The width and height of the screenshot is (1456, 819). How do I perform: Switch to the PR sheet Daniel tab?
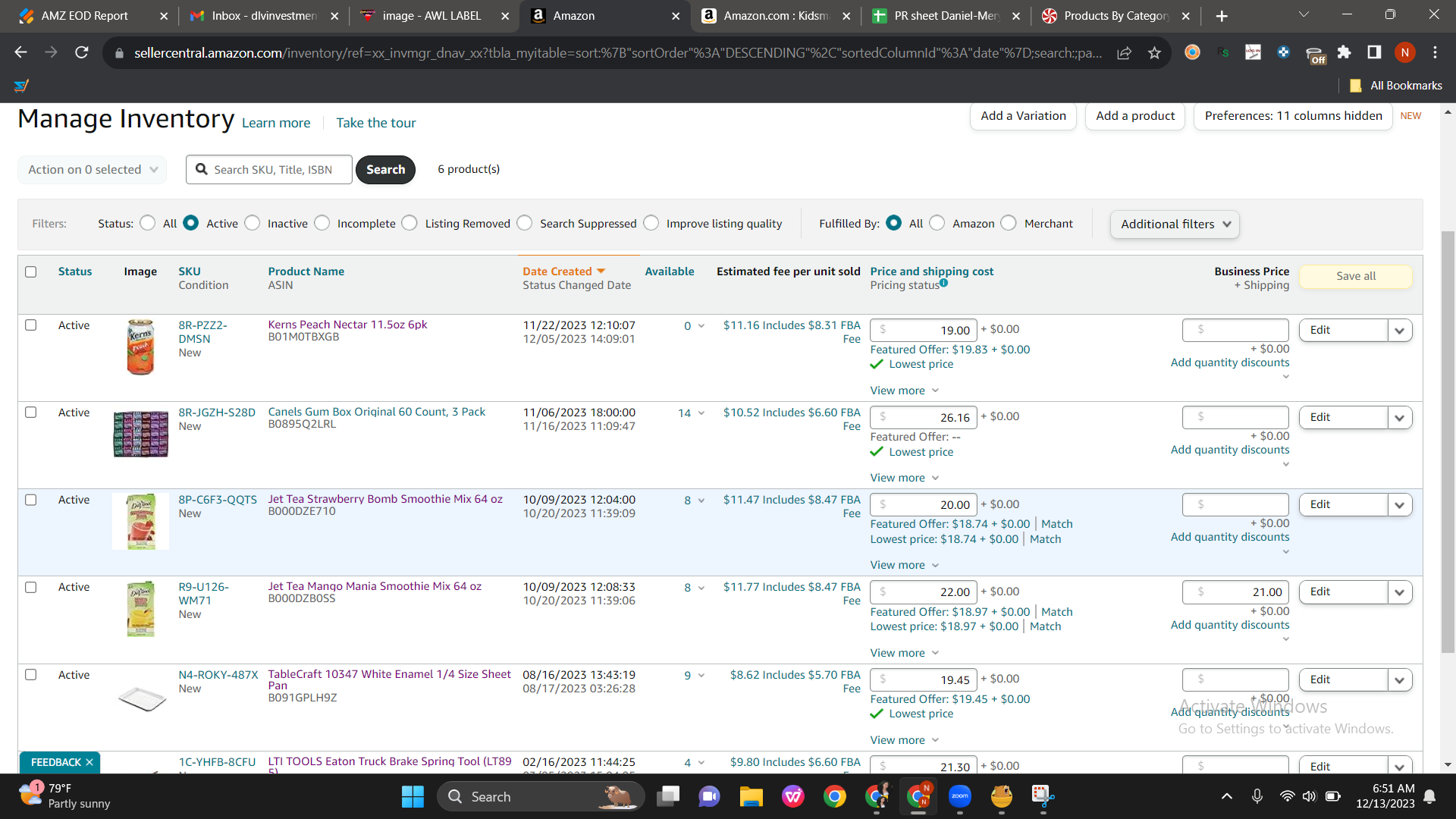(x=947, y=16)
